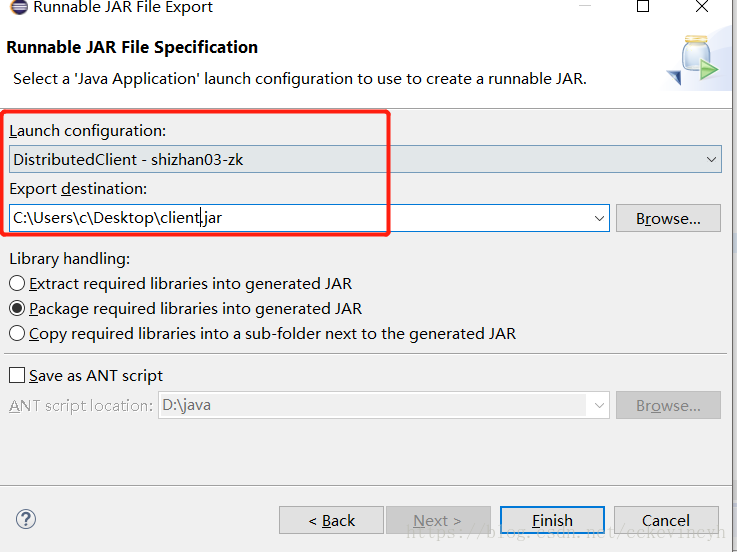The image size is (737, 552).
Task: Click the Eclipse icon in title bar
Action: (19, 7)
